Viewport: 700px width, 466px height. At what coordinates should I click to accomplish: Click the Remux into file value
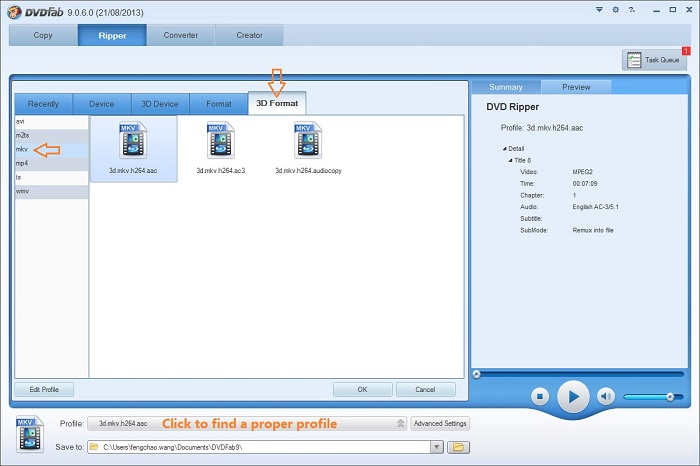[593, 230]
